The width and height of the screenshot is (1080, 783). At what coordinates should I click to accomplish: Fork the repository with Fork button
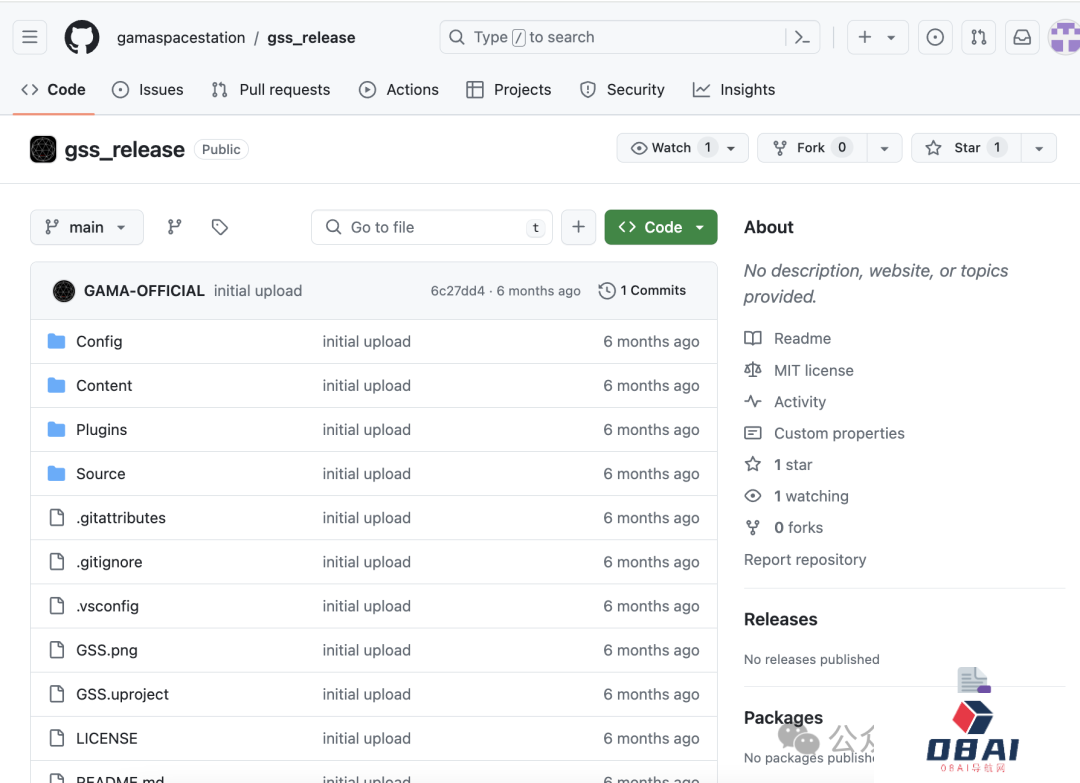pyautogui.click(x=812, y=148)
